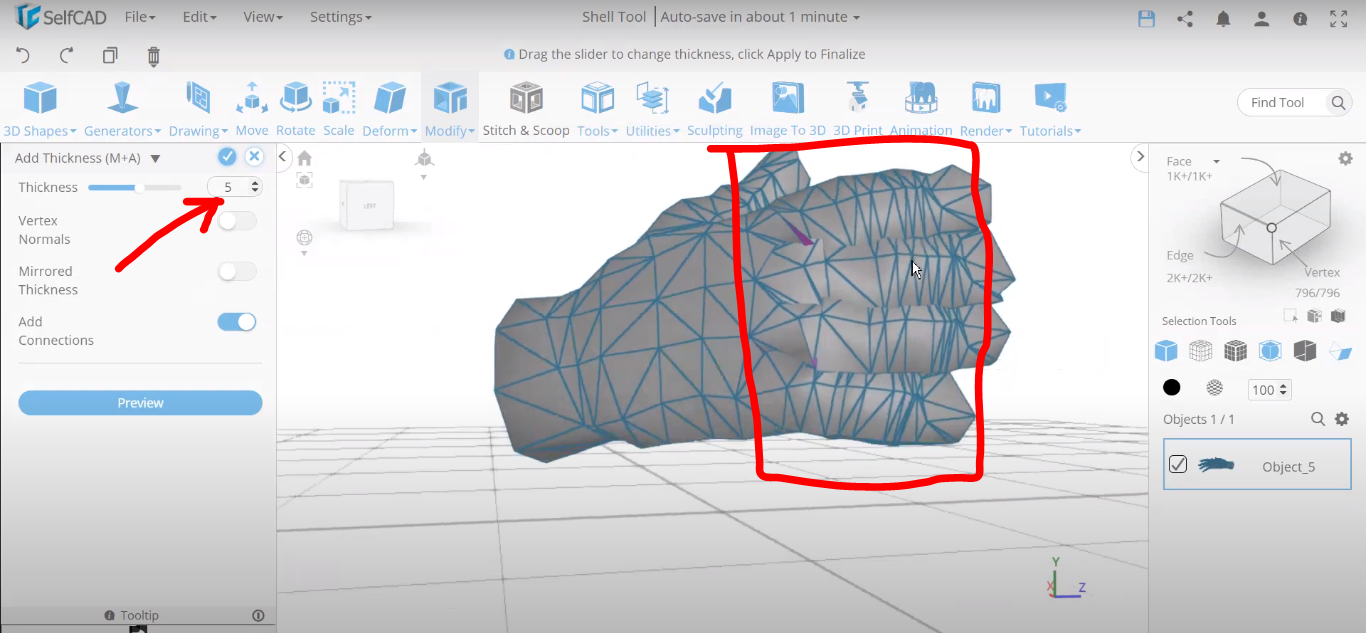Adjust the Thickness slider
Screen dimensions: 1366x633
pyautogui.click(x=134, y=187)
